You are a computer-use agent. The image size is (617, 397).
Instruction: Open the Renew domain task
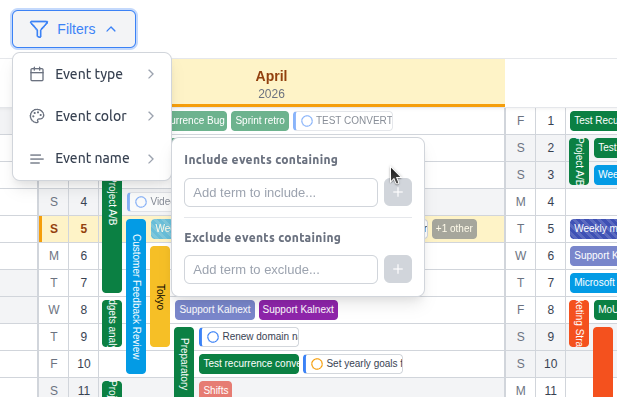[249, 337]
